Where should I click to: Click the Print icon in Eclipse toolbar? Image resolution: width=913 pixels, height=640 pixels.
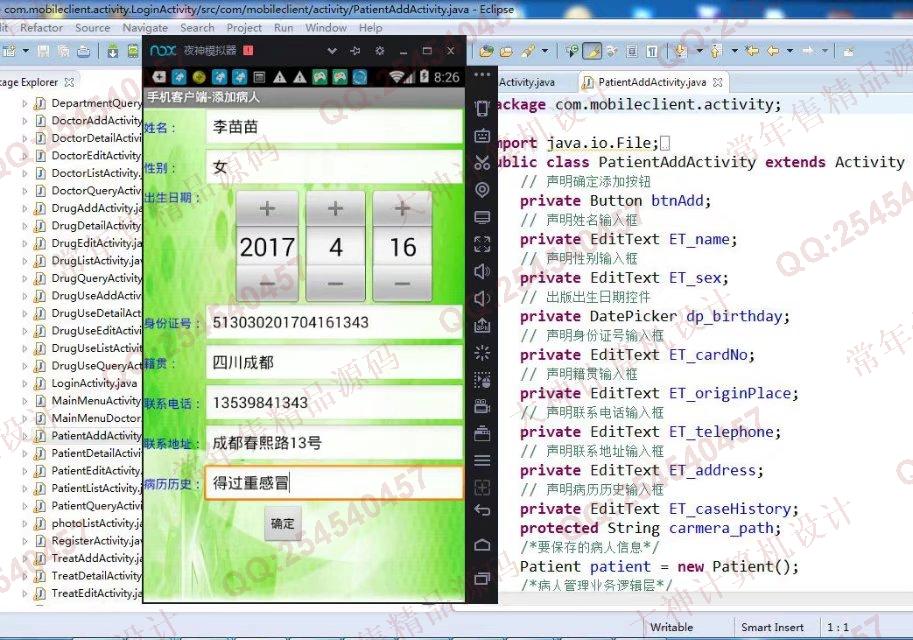pyautogui.click(x=84, y=51)
